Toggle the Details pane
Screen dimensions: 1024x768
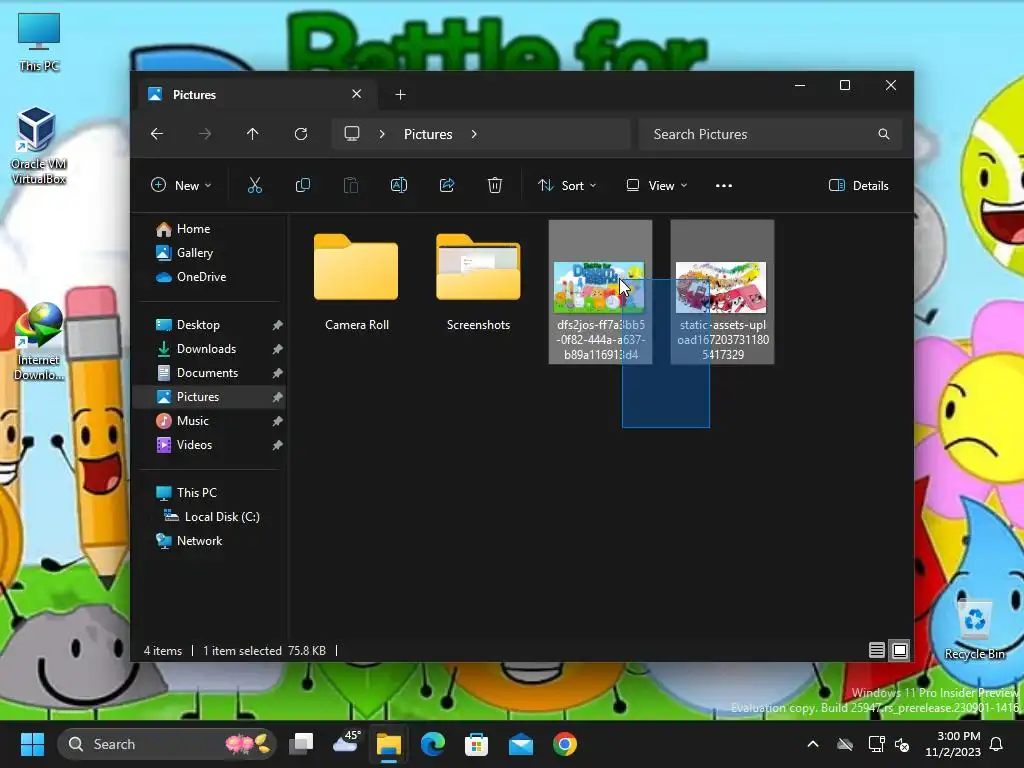(x=859, y=185)
